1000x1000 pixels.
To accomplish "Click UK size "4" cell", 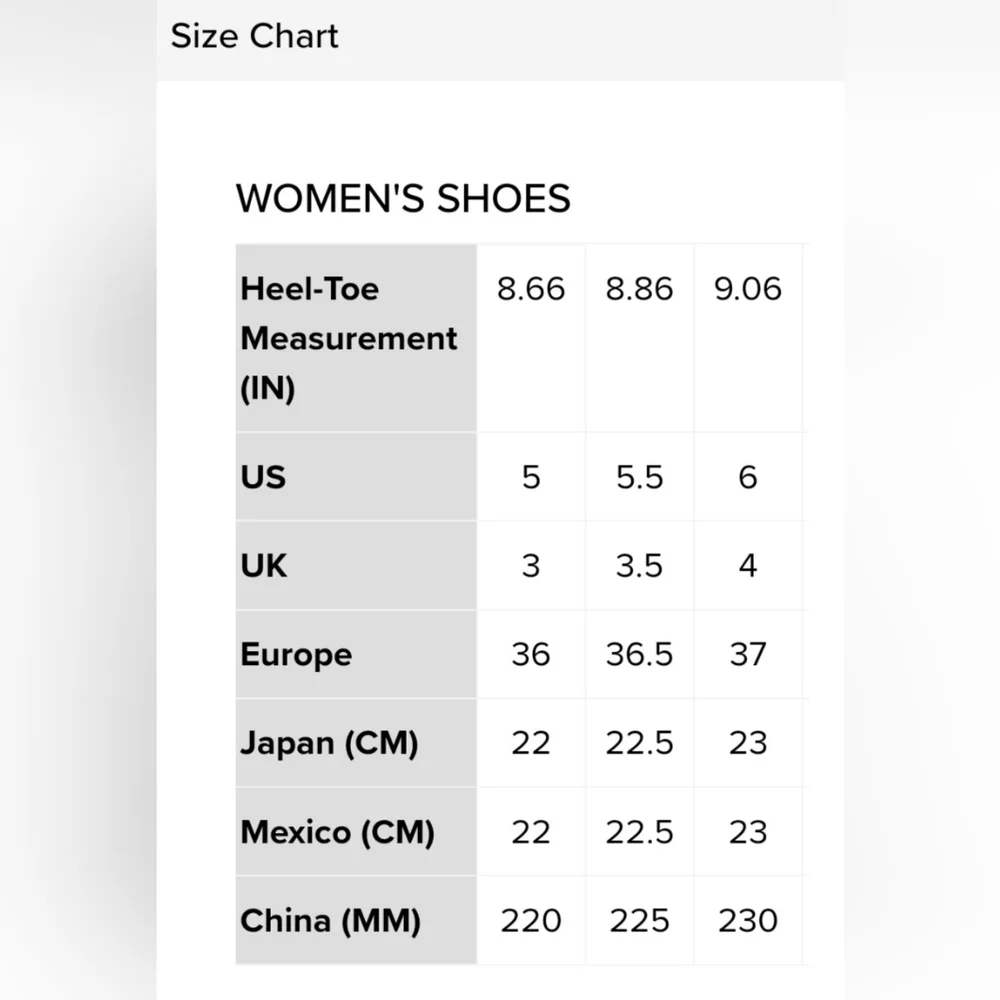I will (747, 566).
